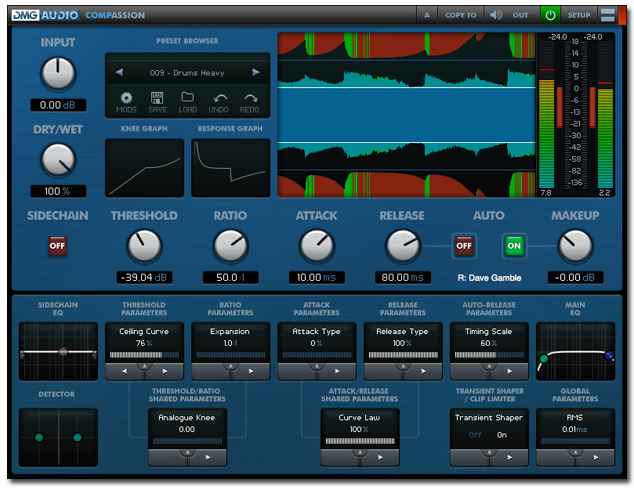Click the Dry/Wet 100 % value field
This screenshot has height=488, width=634.
(58, 191)
